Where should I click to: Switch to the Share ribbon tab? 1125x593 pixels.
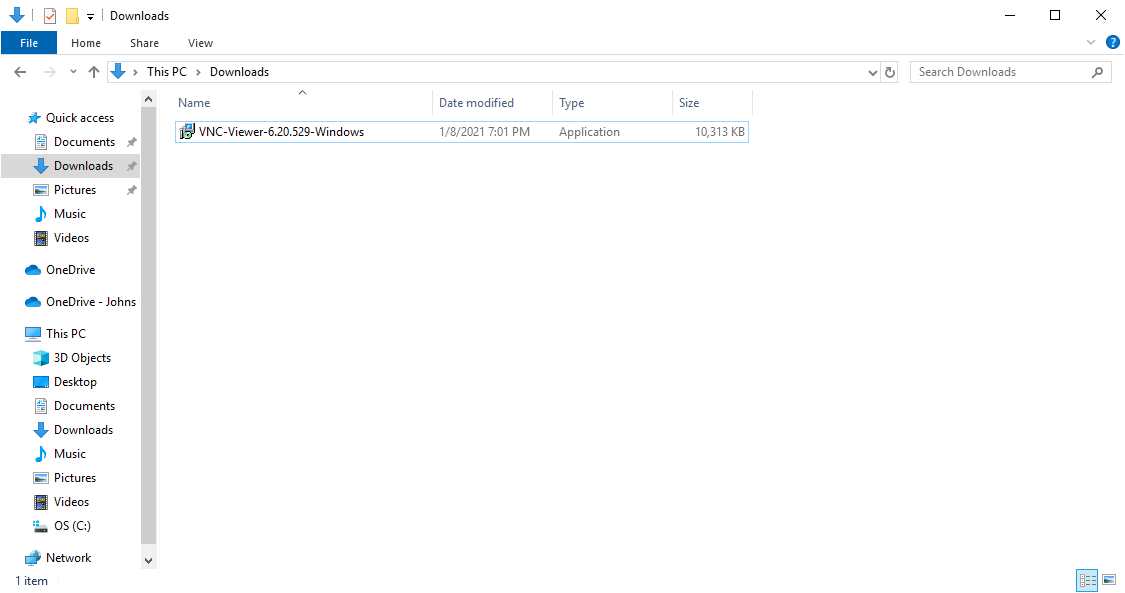click(144, 43)
